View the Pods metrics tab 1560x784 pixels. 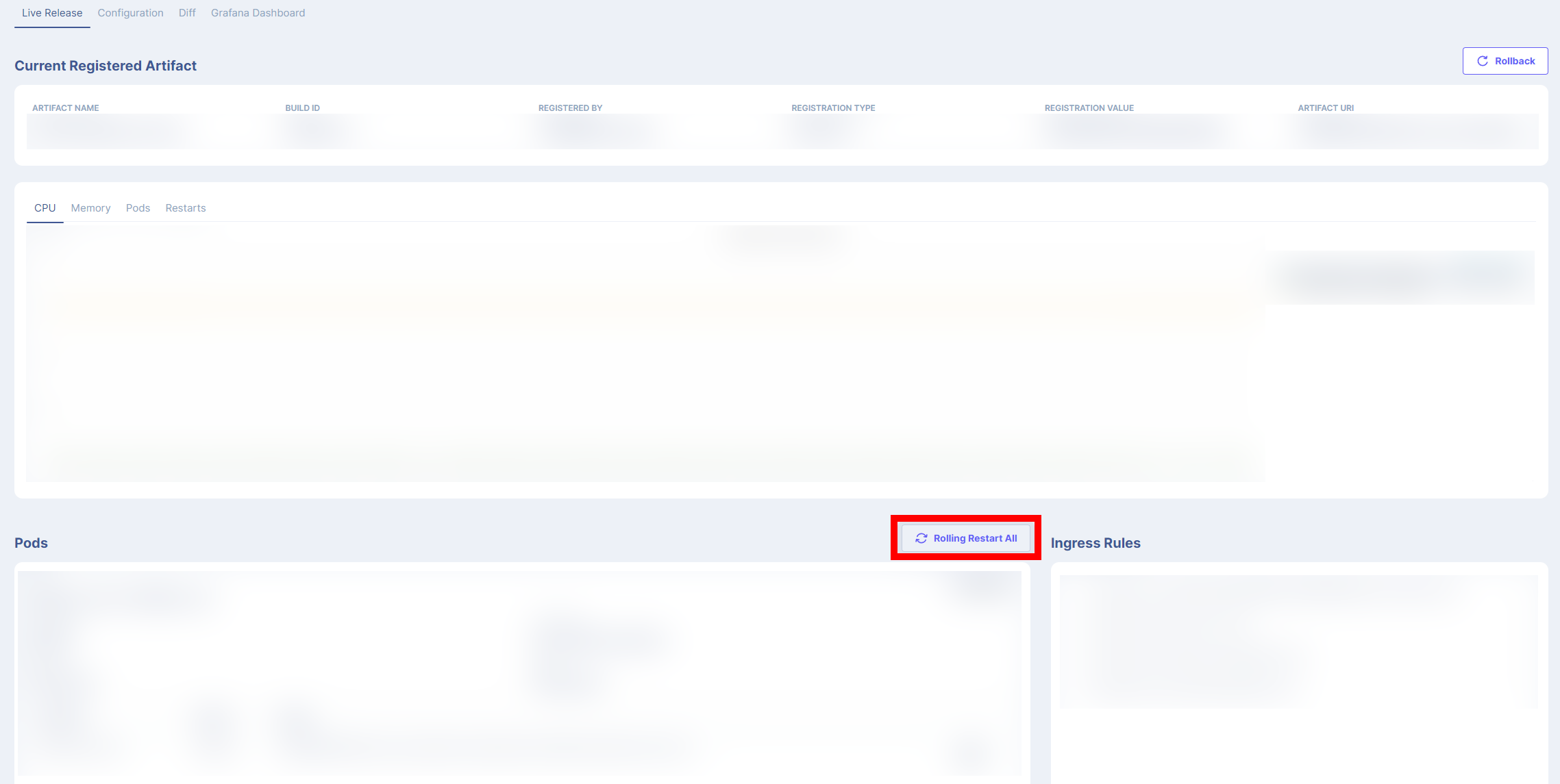click(138, 208)
